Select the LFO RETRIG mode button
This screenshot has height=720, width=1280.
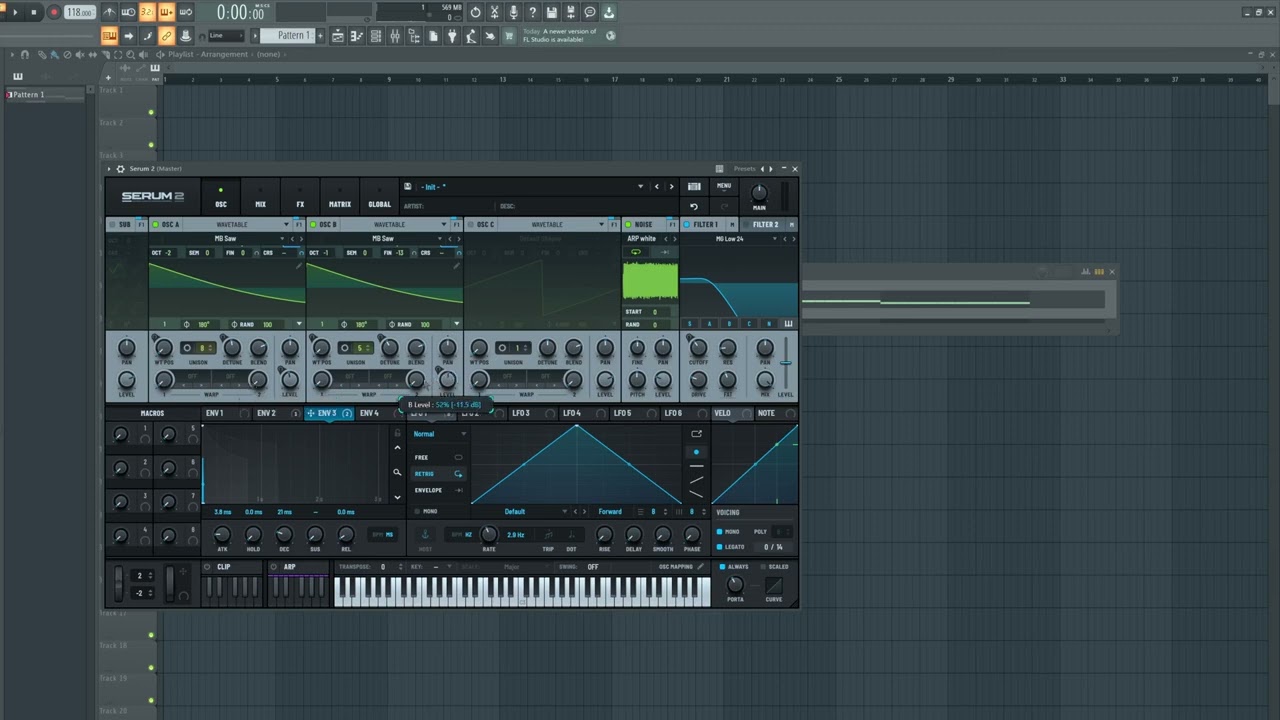pos(439,474)
